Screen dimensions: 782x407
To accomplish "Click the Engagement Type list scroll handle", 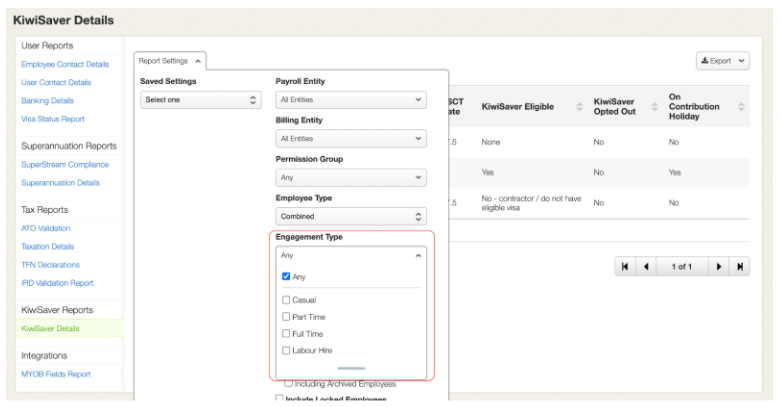I will [351, 369].
